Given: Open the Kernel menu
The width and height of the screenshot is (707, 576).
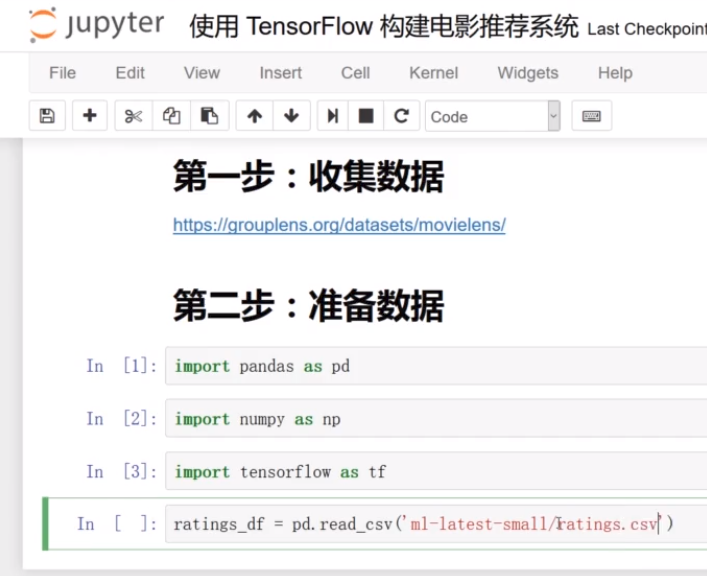Looking at the screenshot, I should 434,73.
